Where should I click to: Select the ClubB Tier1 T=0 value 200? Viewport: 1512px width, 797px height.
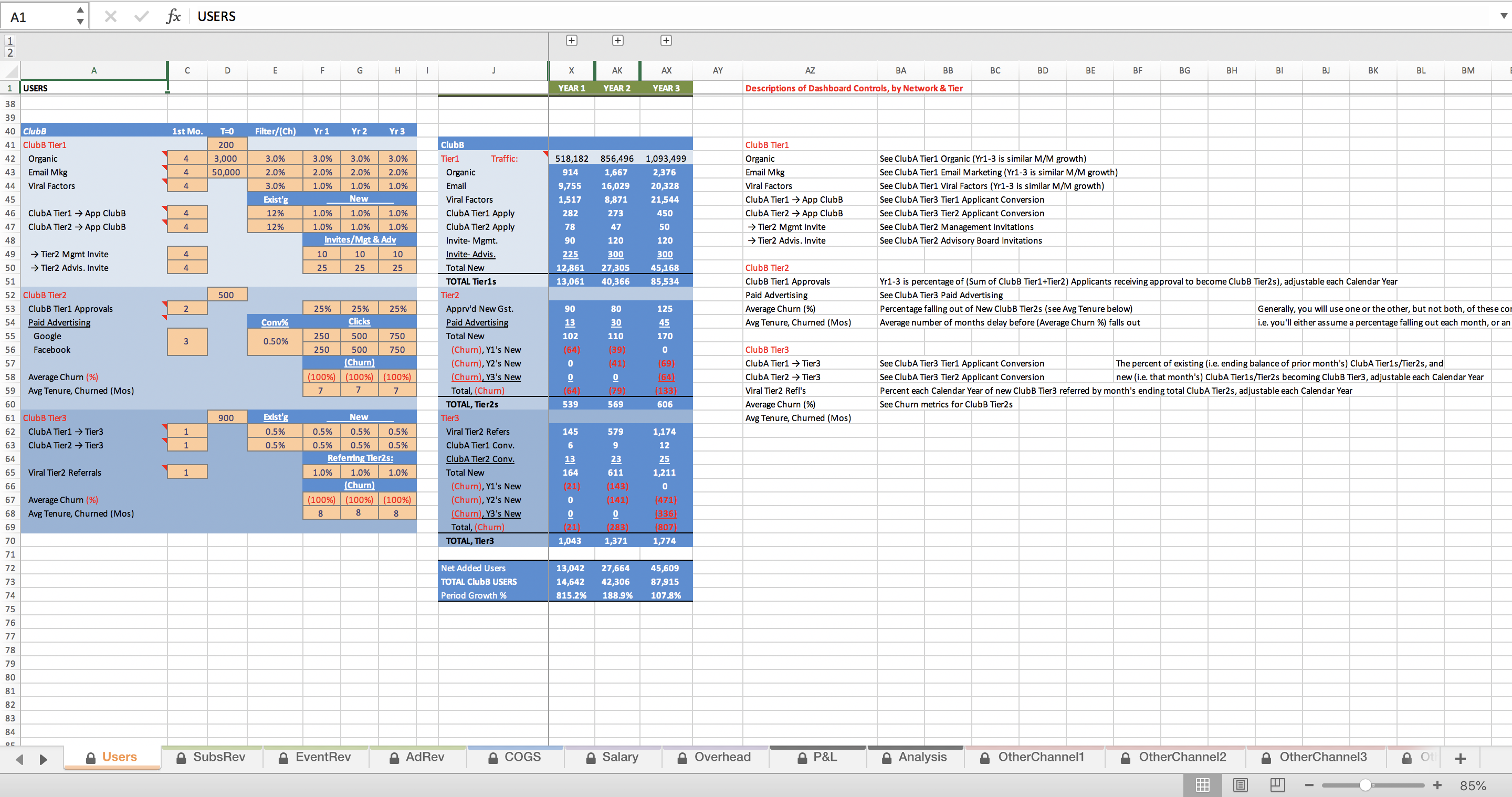click(x=227, y=145)
